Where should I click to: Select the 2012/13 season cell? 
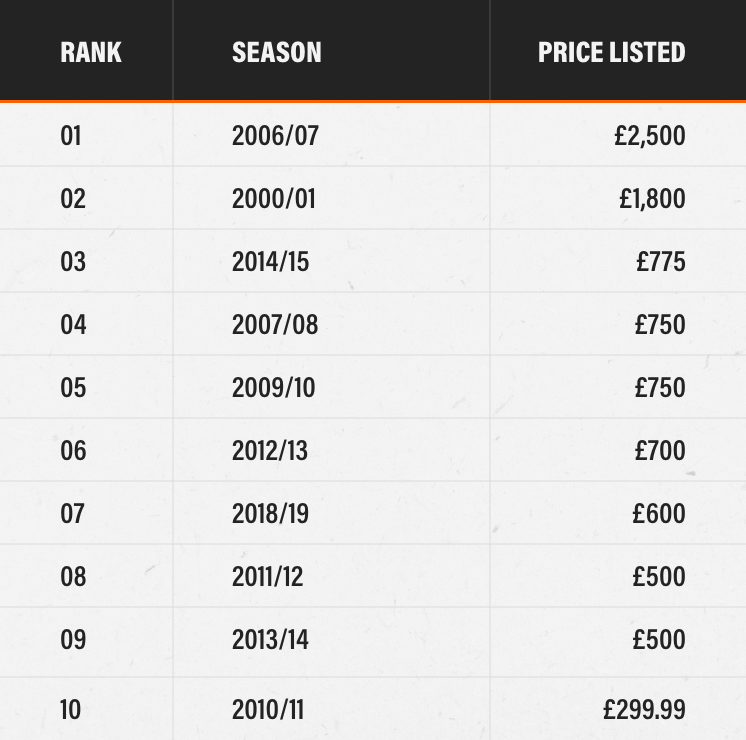coord(270,450)
